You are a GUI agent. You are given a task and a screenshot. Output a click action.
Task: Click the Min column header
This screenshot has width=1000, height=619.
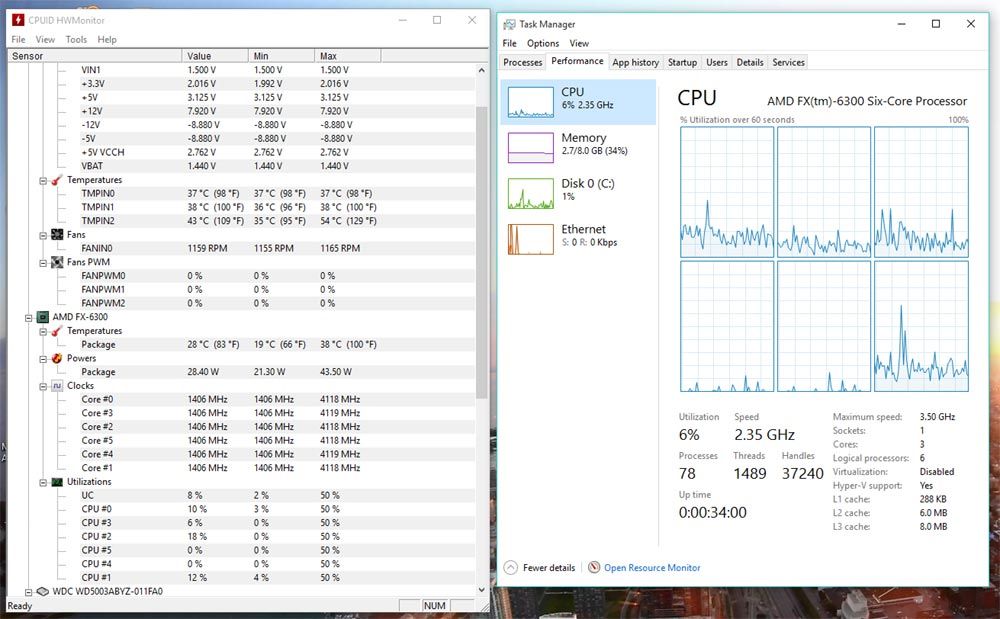(x=281, y=56)
